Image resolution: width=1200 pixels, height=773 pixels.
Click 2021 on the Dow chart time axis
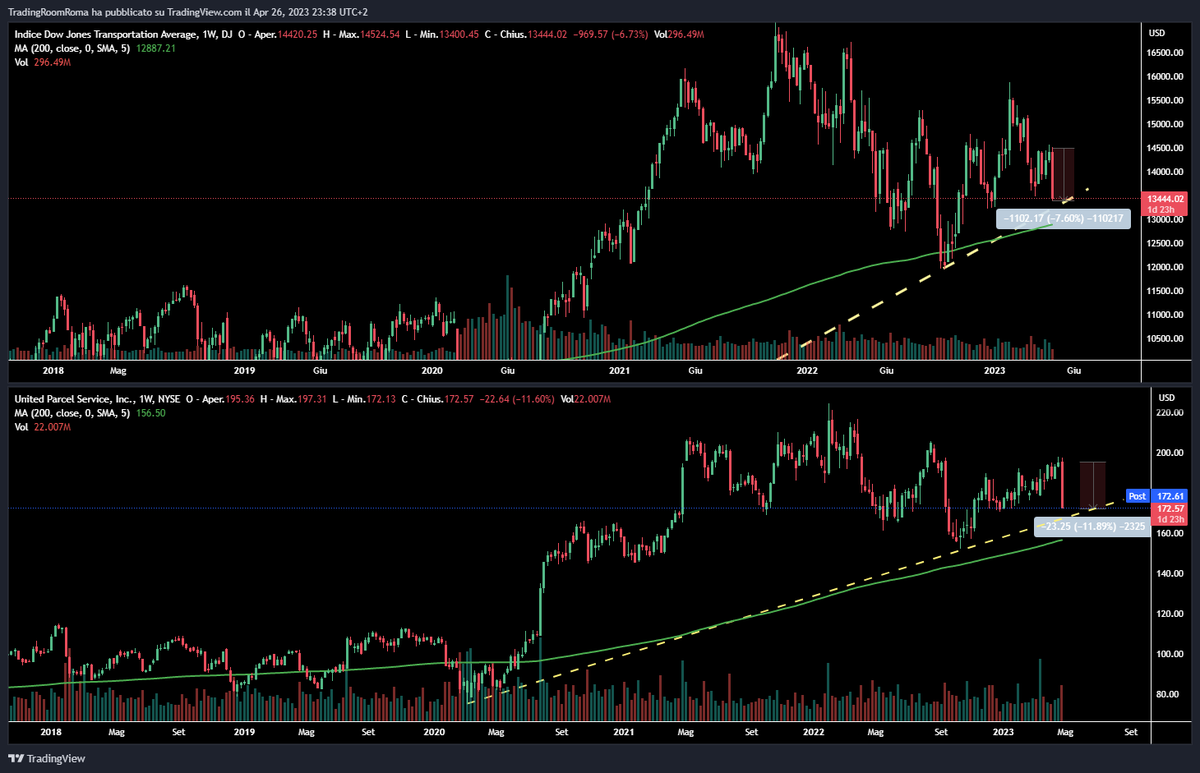(x=620, y=370)
